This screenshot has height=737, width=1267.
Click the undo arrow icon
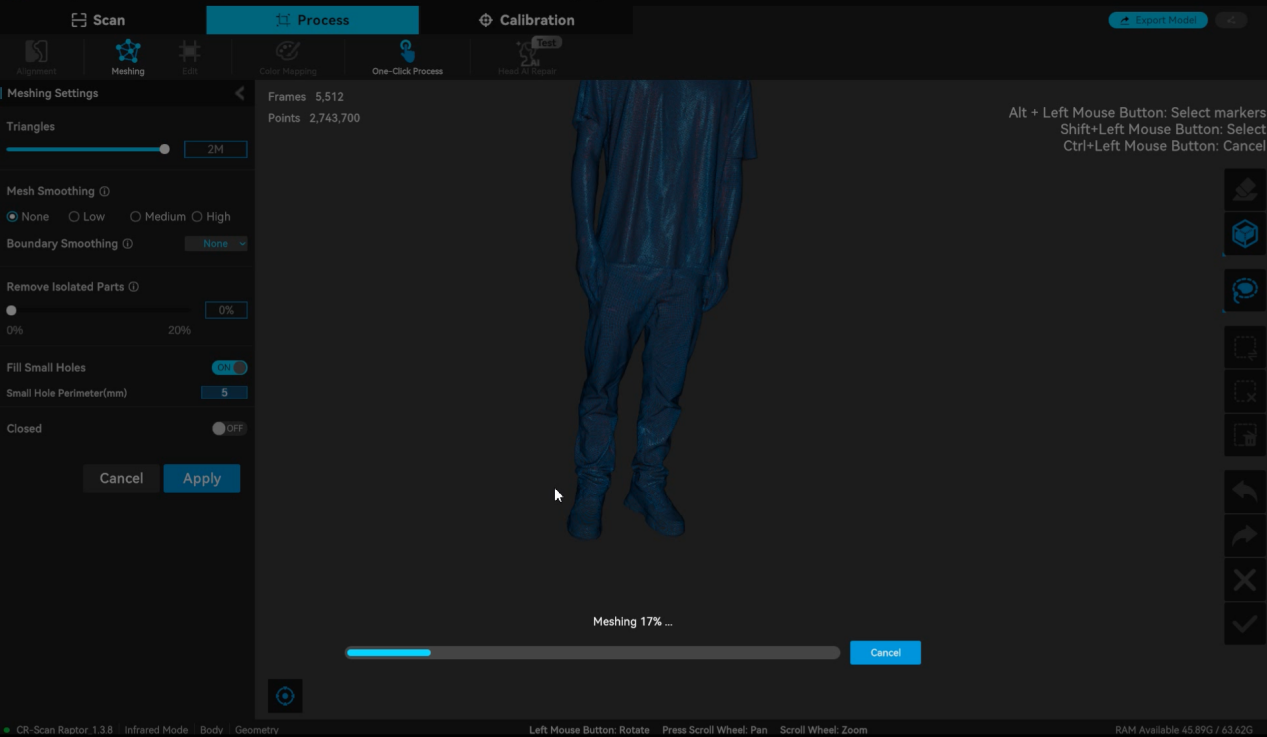(x=1244, y=491)
